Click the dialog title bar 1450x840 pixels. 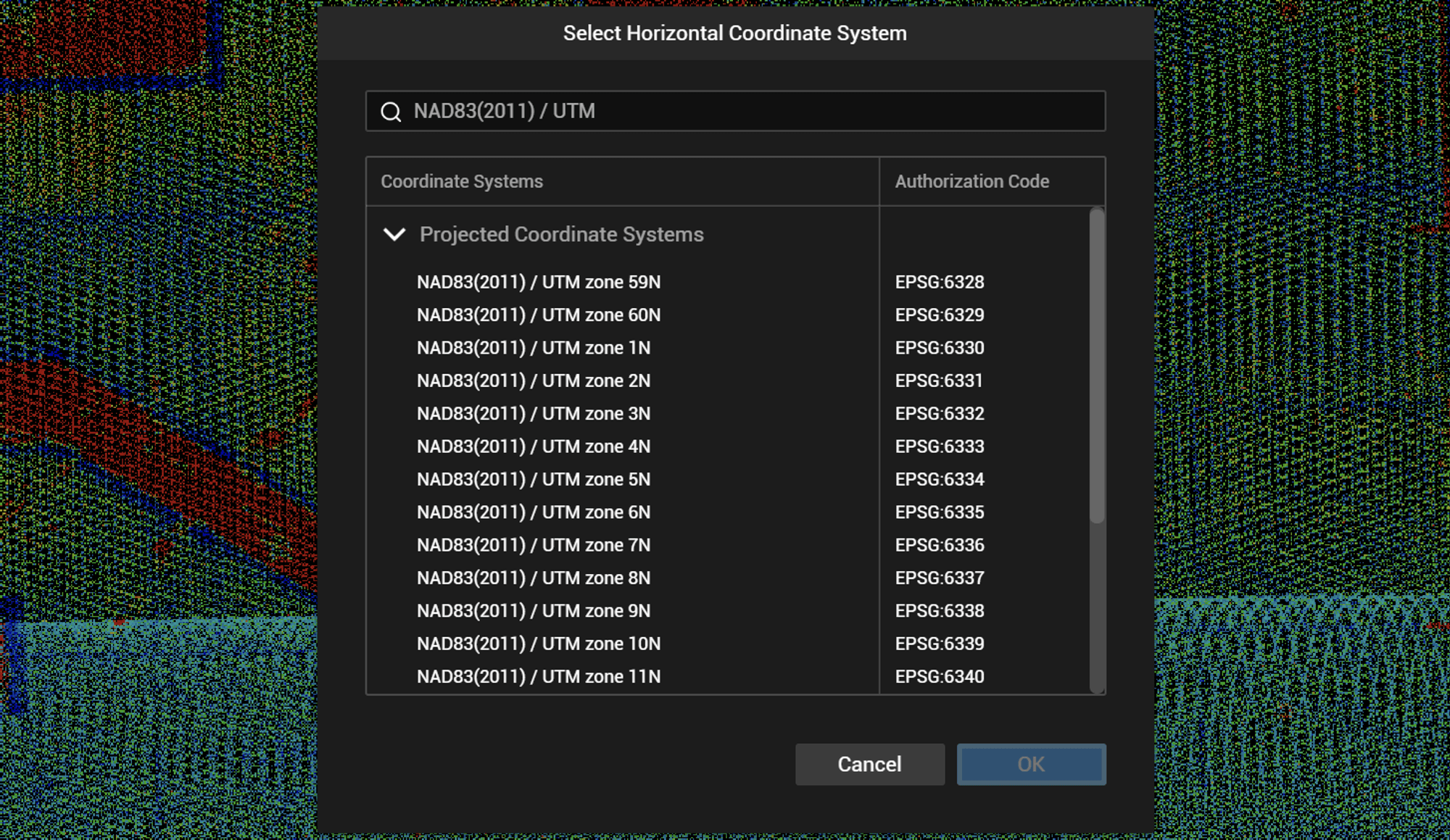pos(734,33)
